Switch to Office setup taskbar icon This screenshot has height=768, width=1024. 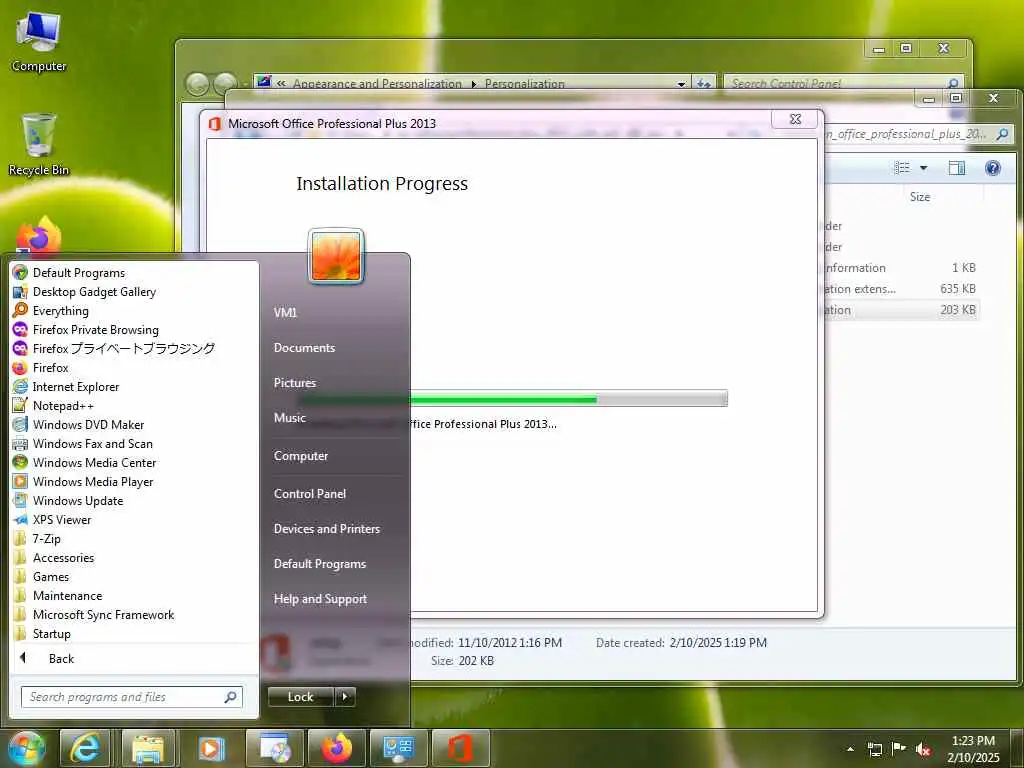(460, 748)
